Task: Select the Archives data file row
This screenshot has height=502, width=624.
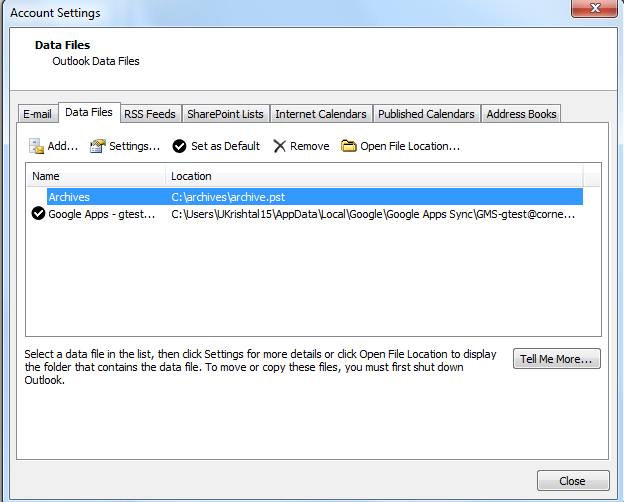Action: [x=69, y=197]
